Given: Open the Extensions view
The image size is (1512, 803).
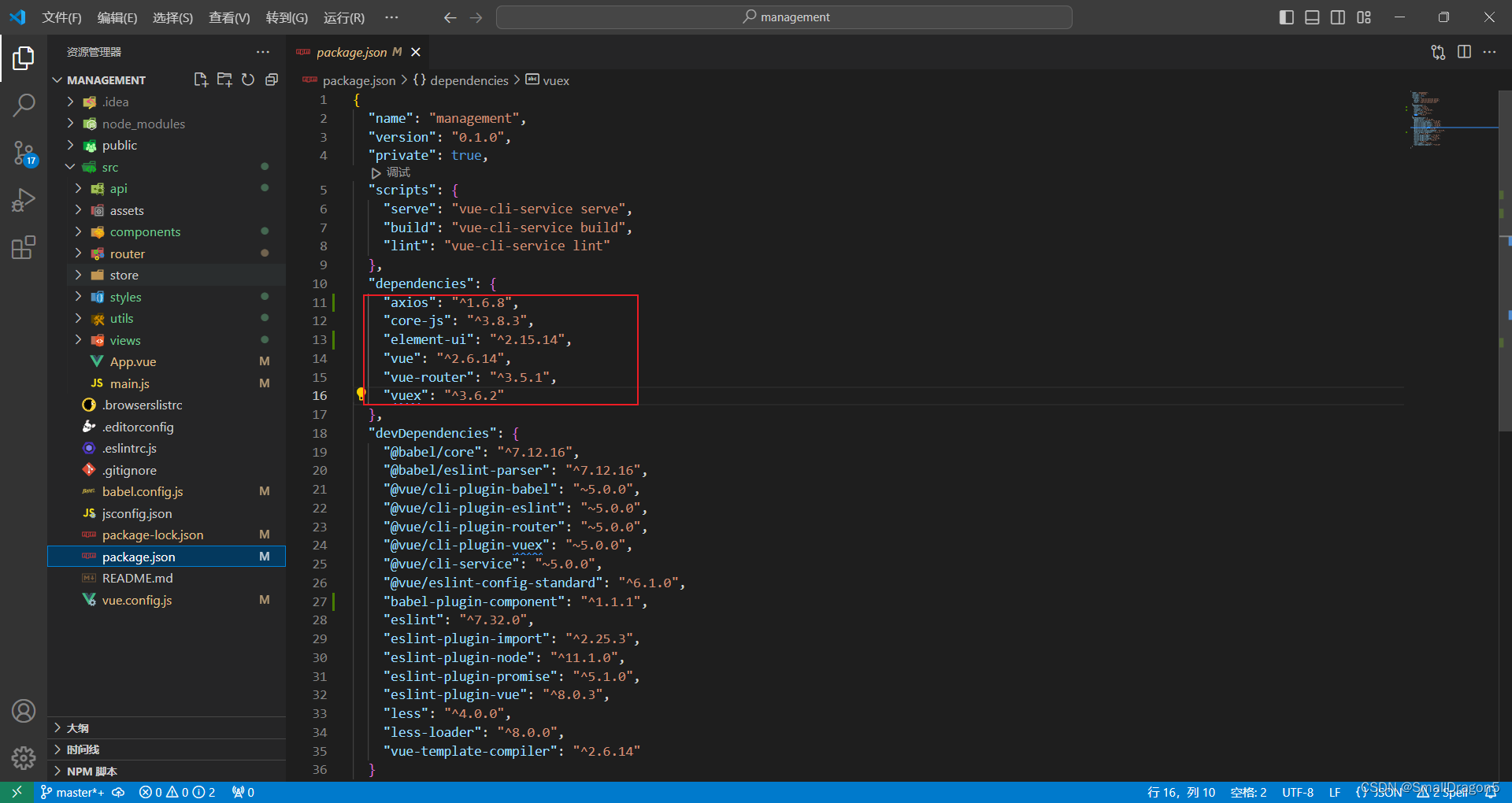Looking at the screenshot, I should pyautogui.click(x=24, y=247).
